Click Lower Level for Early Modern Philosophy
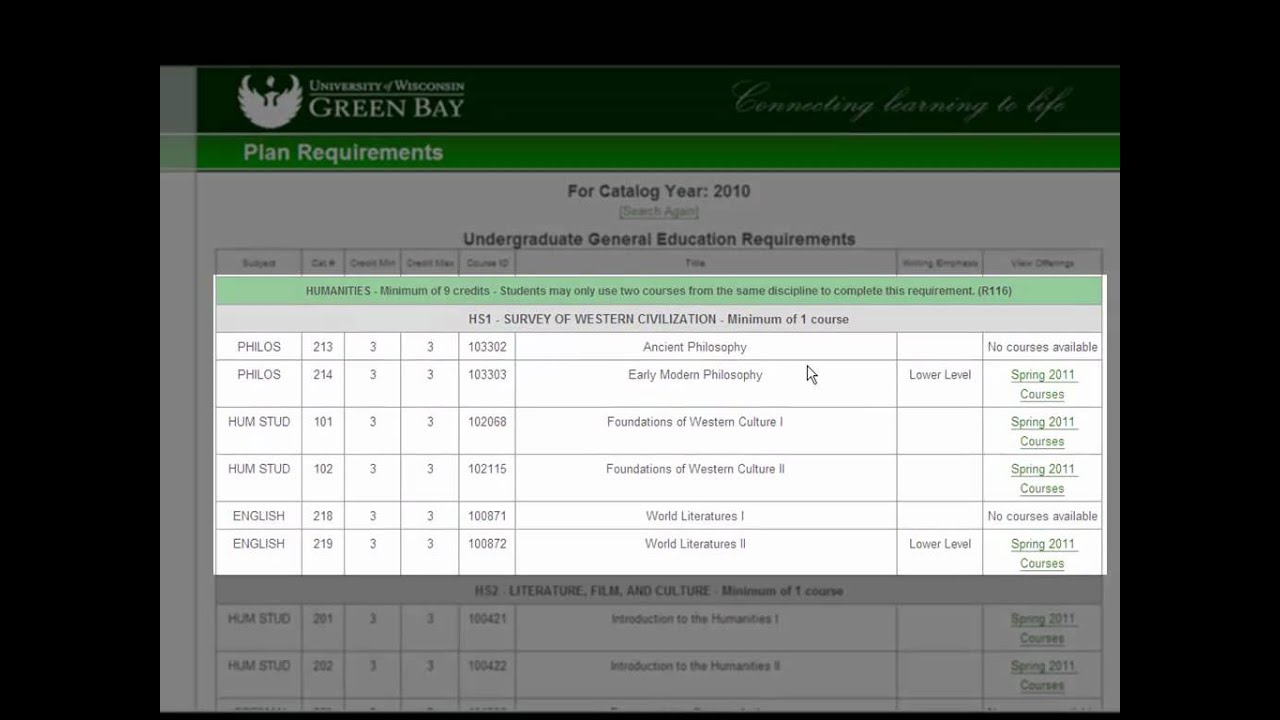The image size is (1280, 720). pyautogui.click(x=940, y=375)
